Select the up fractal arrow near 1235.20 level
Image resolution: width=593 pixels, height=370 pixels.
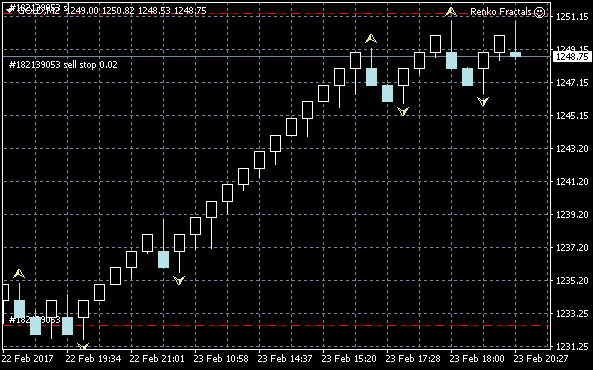point(19,274)
